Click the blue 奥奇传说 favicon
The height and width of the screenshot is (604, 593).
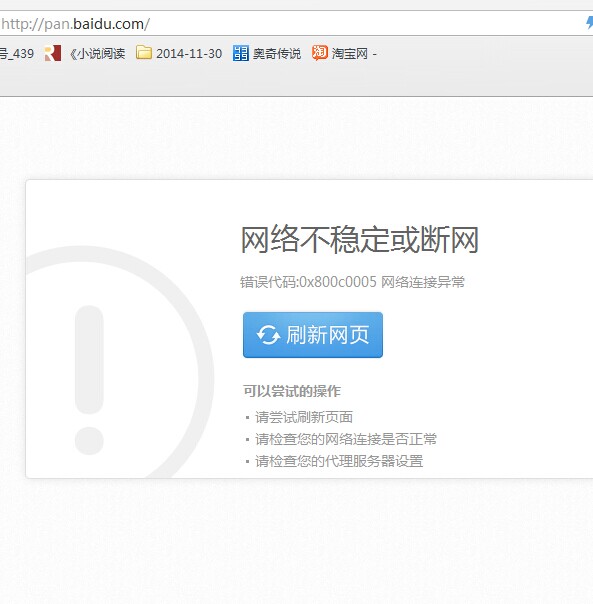240,53
